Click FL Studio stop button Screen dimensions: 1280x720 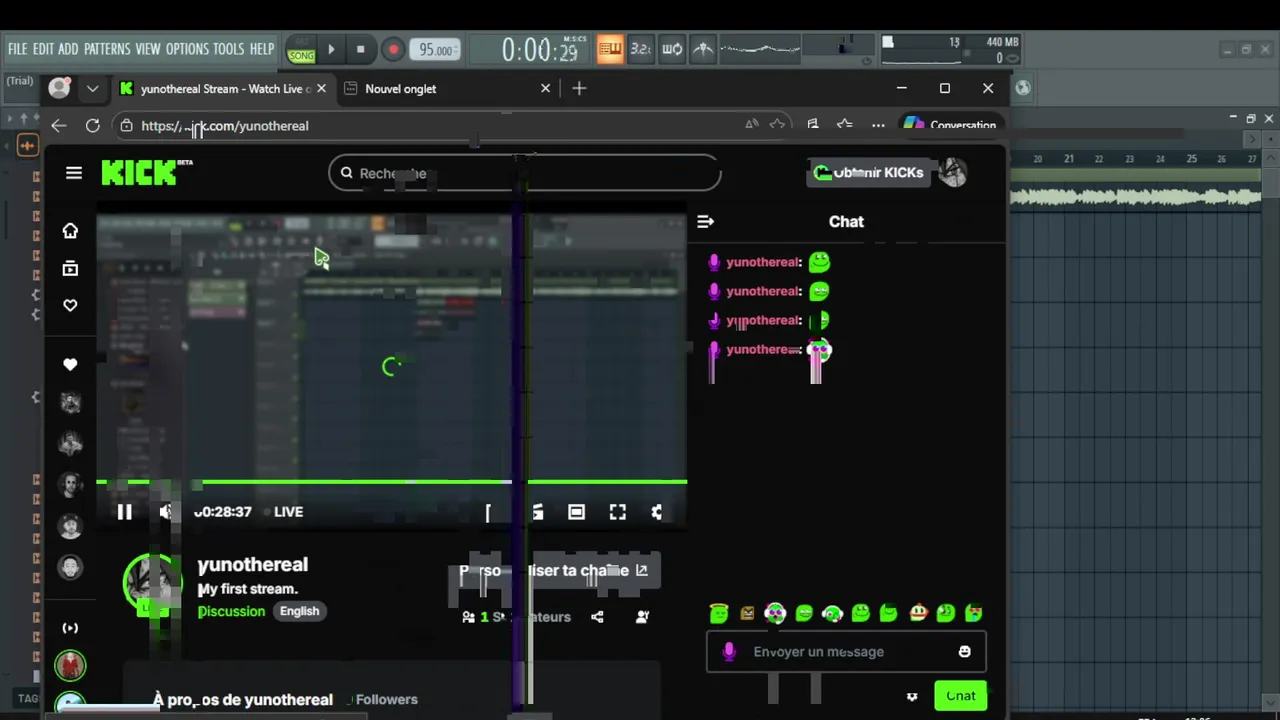click(x=360, y=49)
